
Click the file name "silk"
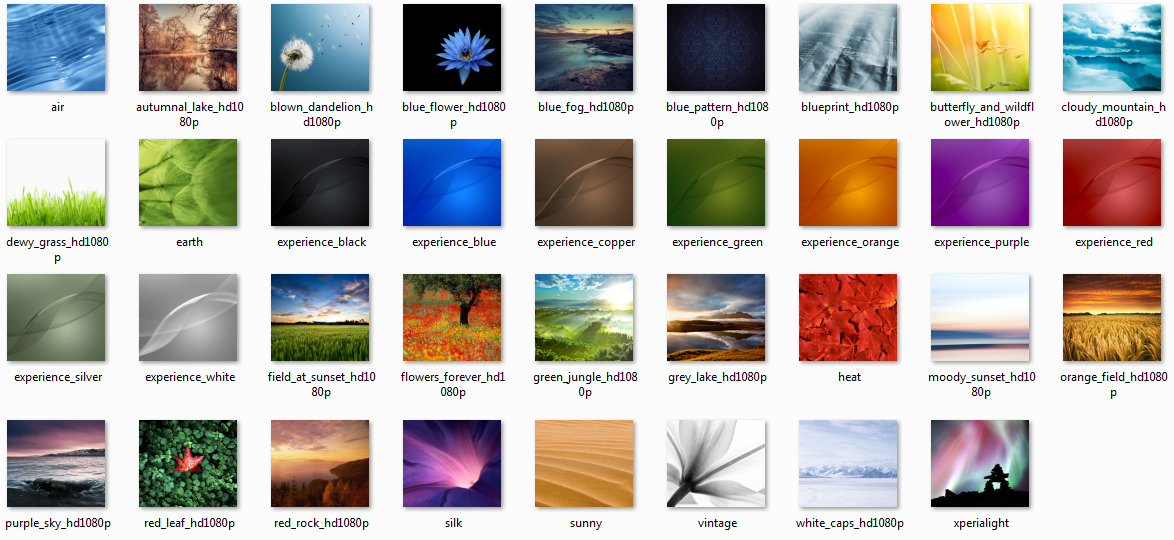453,523
